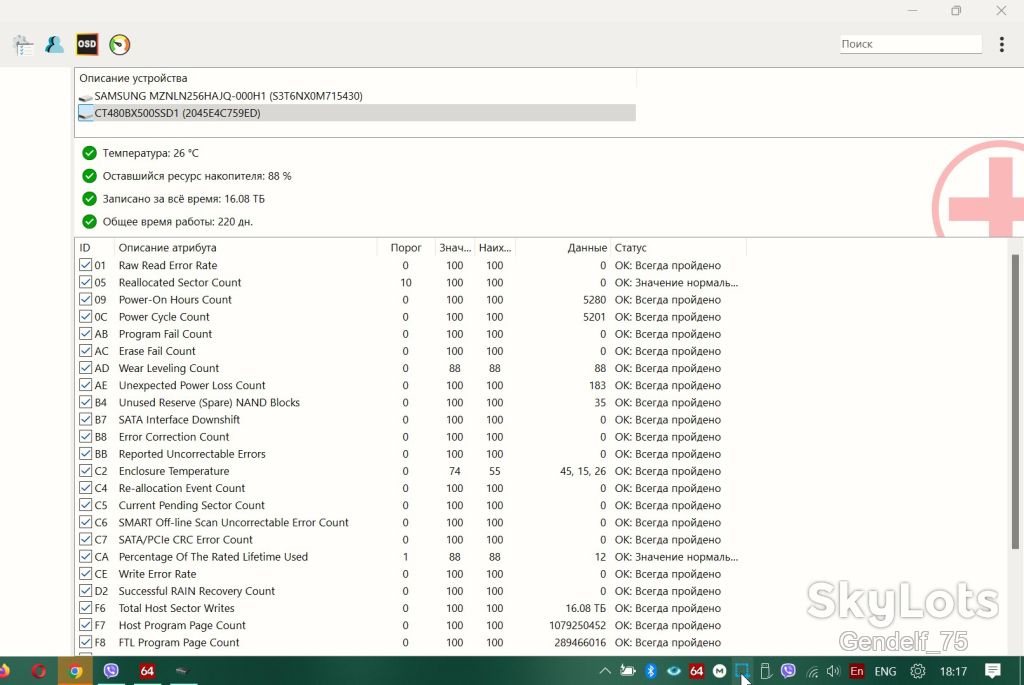Open the settings gear in the taskbar

point(918,671)
